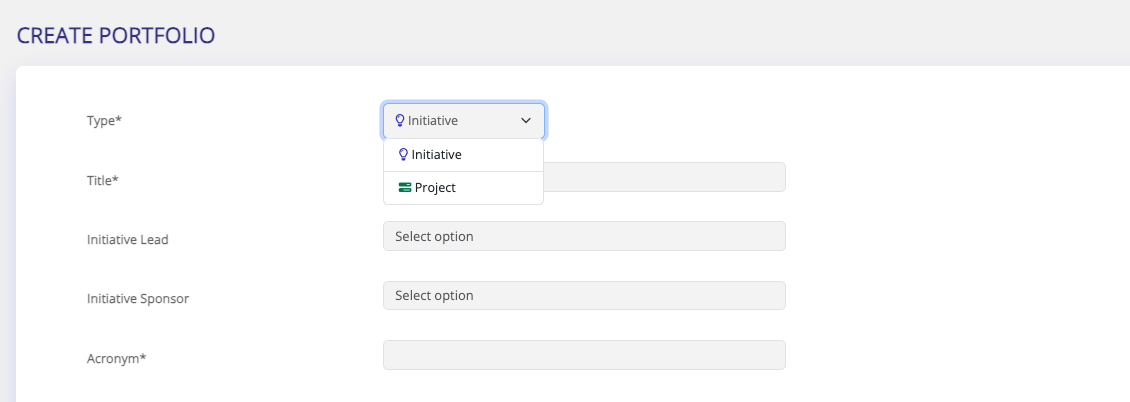Click the green Project icon in list

pyautogui.click(x=405, y=187)
